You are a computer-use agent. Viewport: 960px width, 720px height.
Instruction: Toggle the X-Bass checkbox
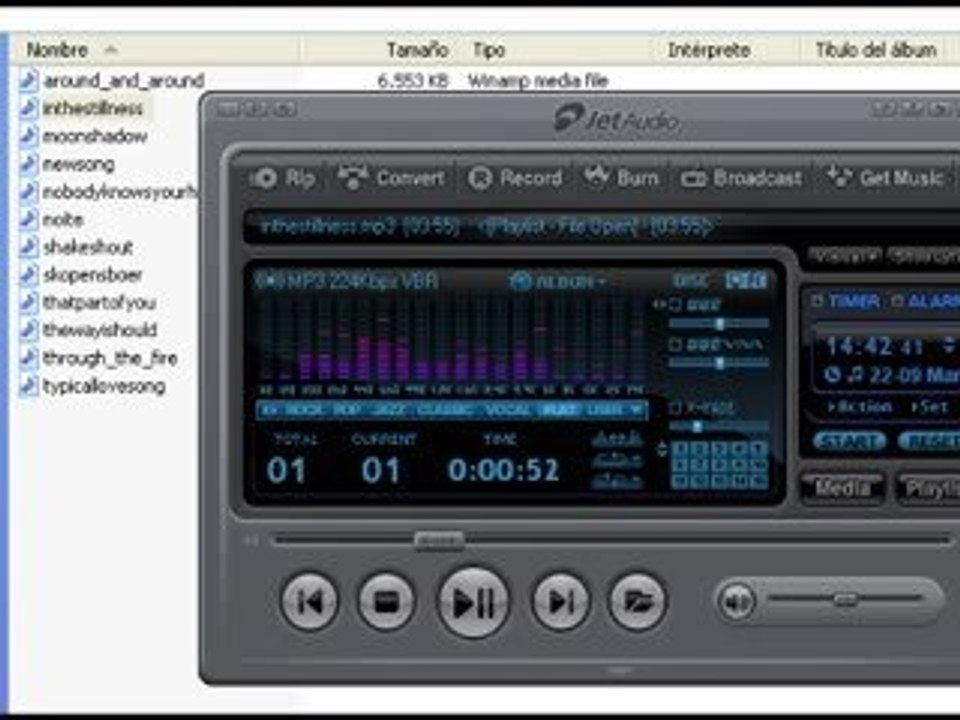pyautogui.click(x=675, y=407)
